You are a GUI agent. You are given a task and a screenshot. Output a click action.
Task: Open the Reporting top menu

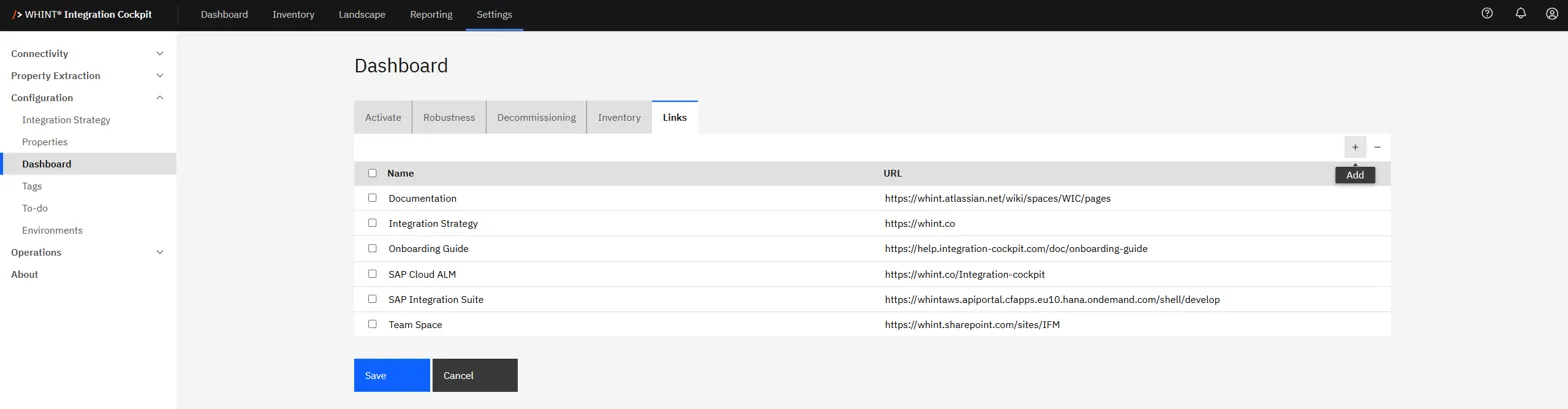tap(431, 15)
